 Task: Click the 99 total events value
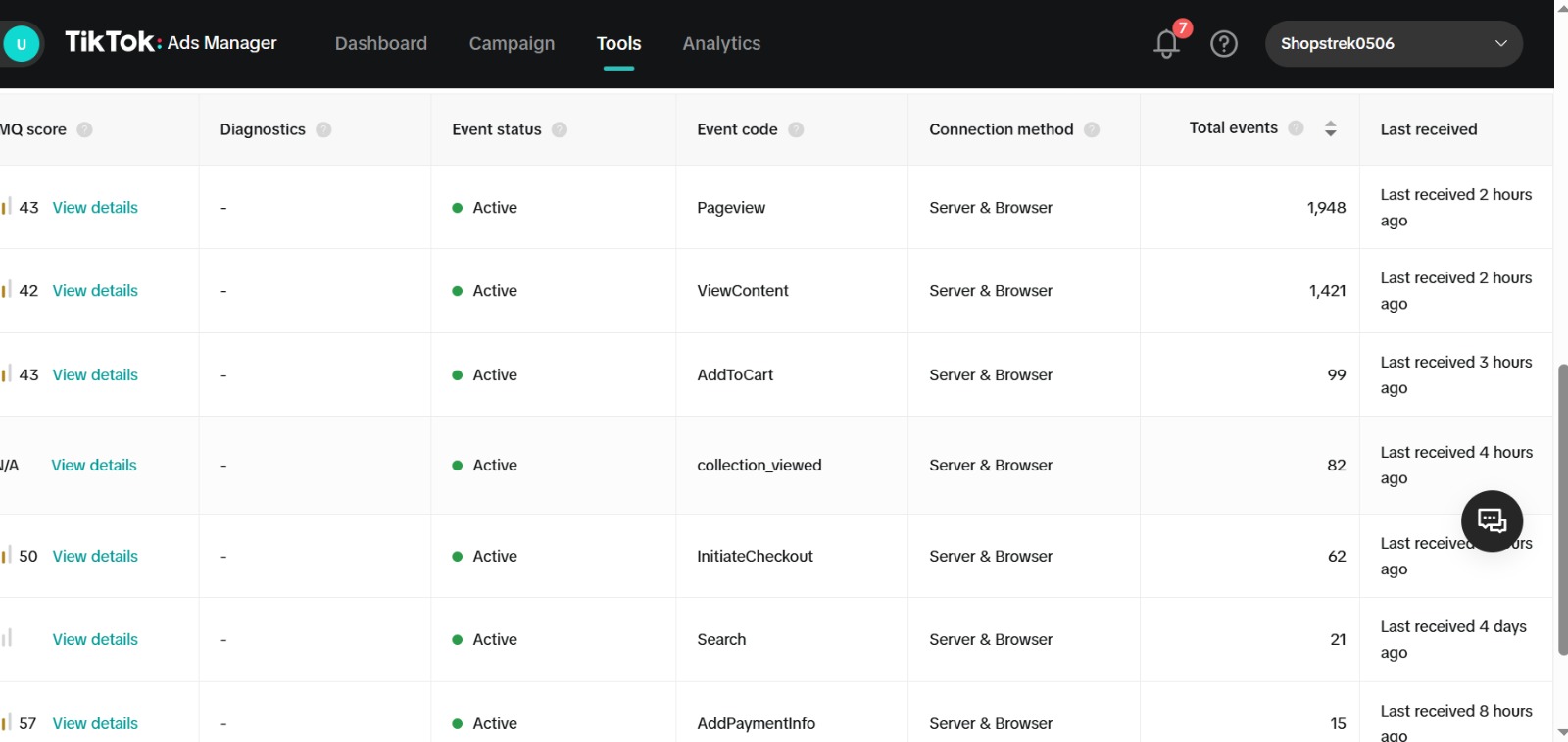(1337, 375)
